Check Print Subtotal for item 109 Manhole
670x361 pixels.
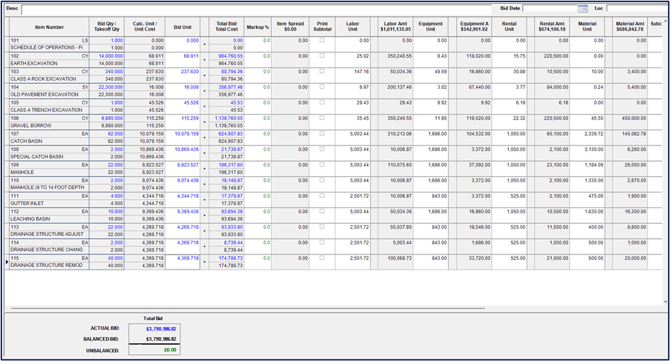[322, 164]
